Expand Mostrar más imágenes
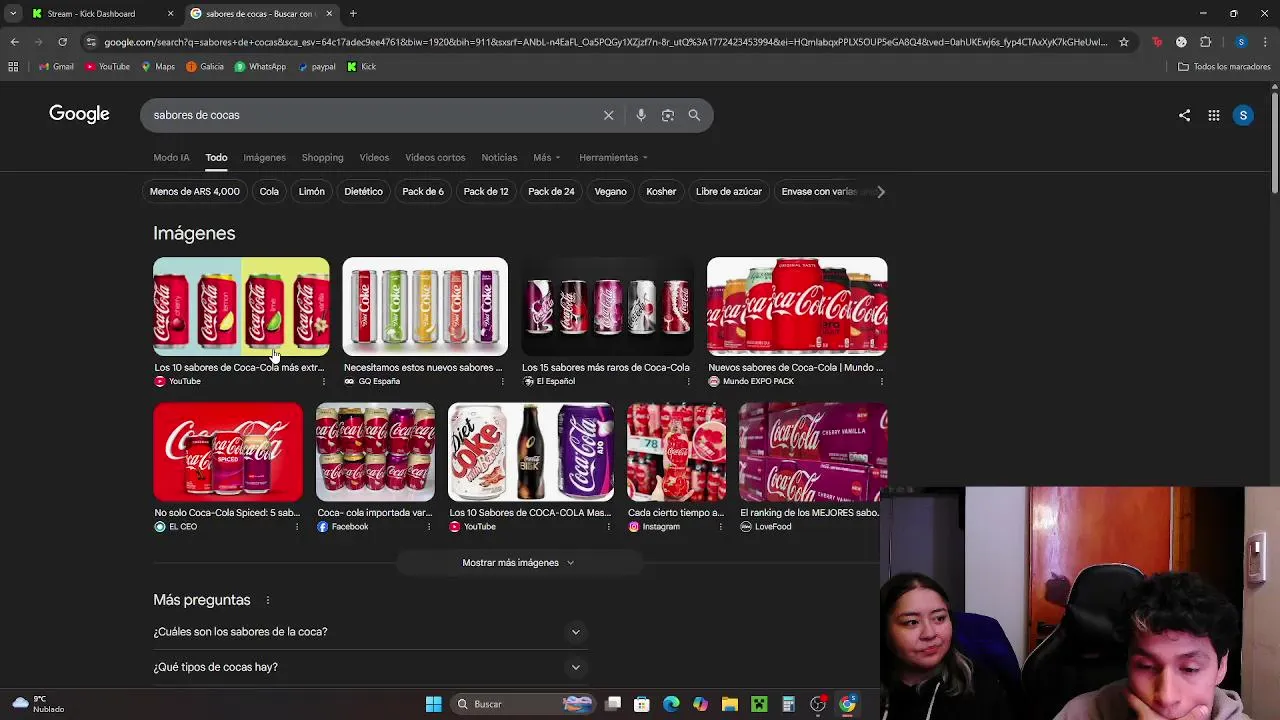This screenshot has height=720, width=1280. coord(518,563)
